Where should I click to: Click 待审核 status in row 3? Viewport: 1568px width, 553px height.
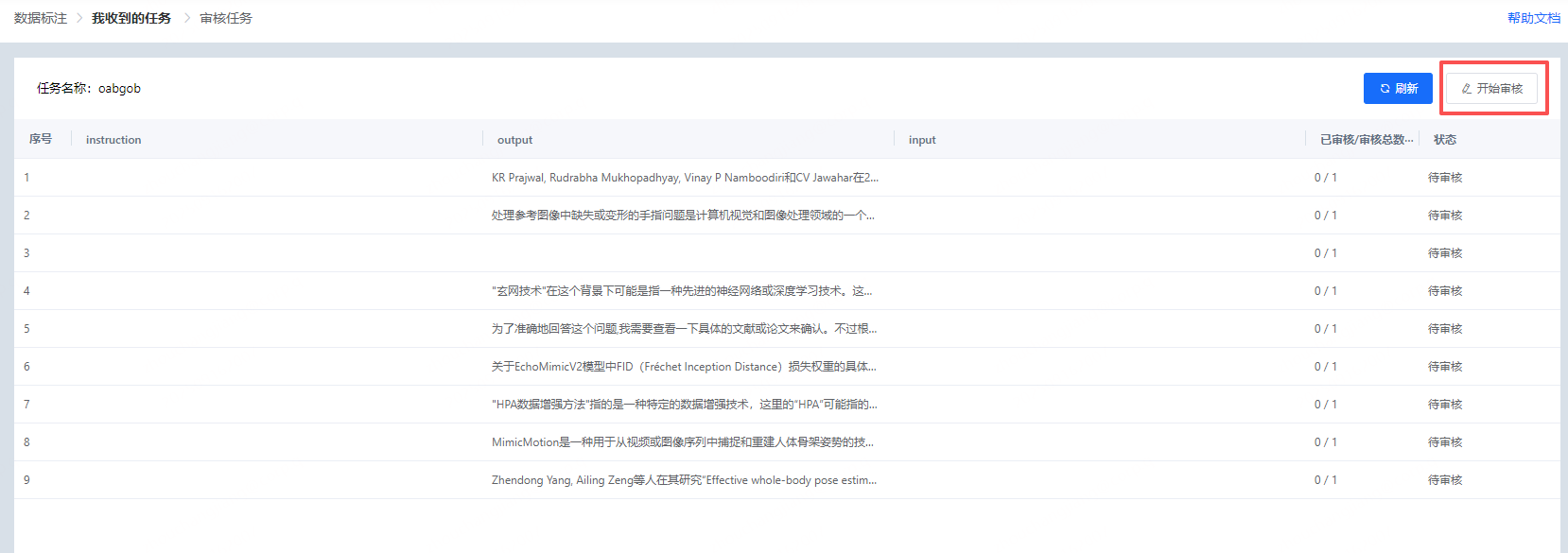coord(1445,252)
